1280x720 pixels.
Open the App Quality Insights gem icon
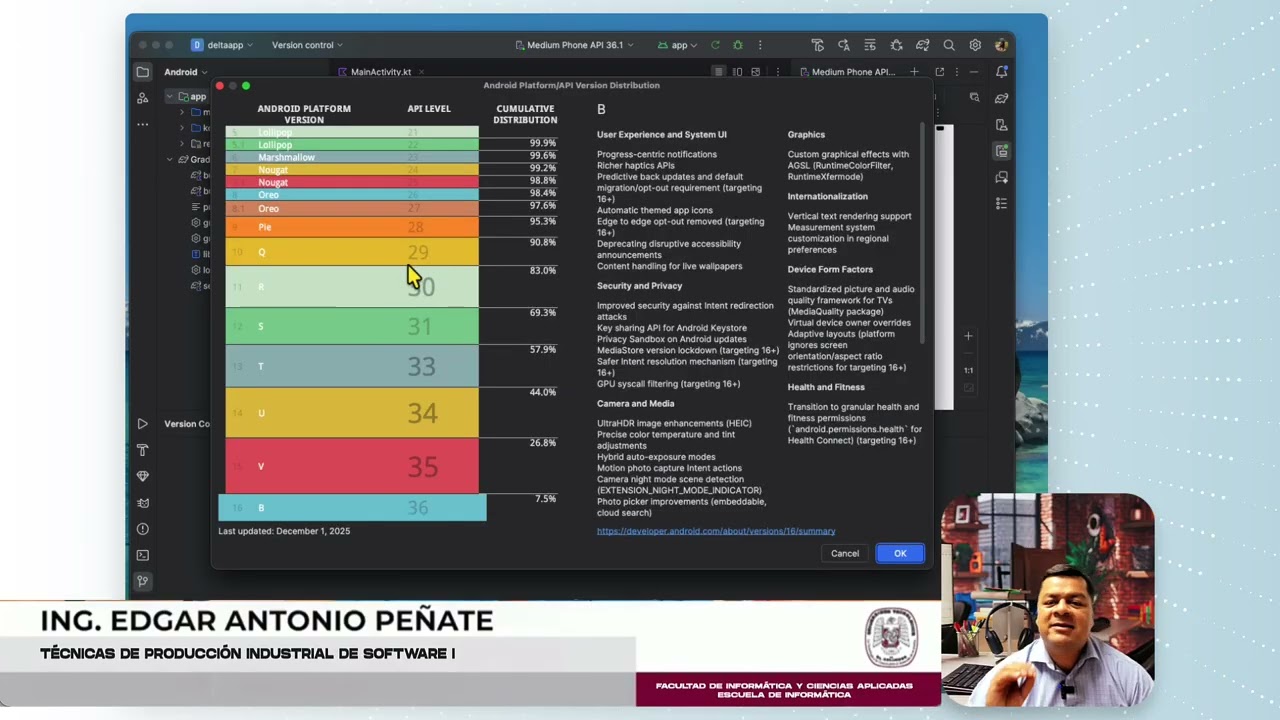(143, 476)
